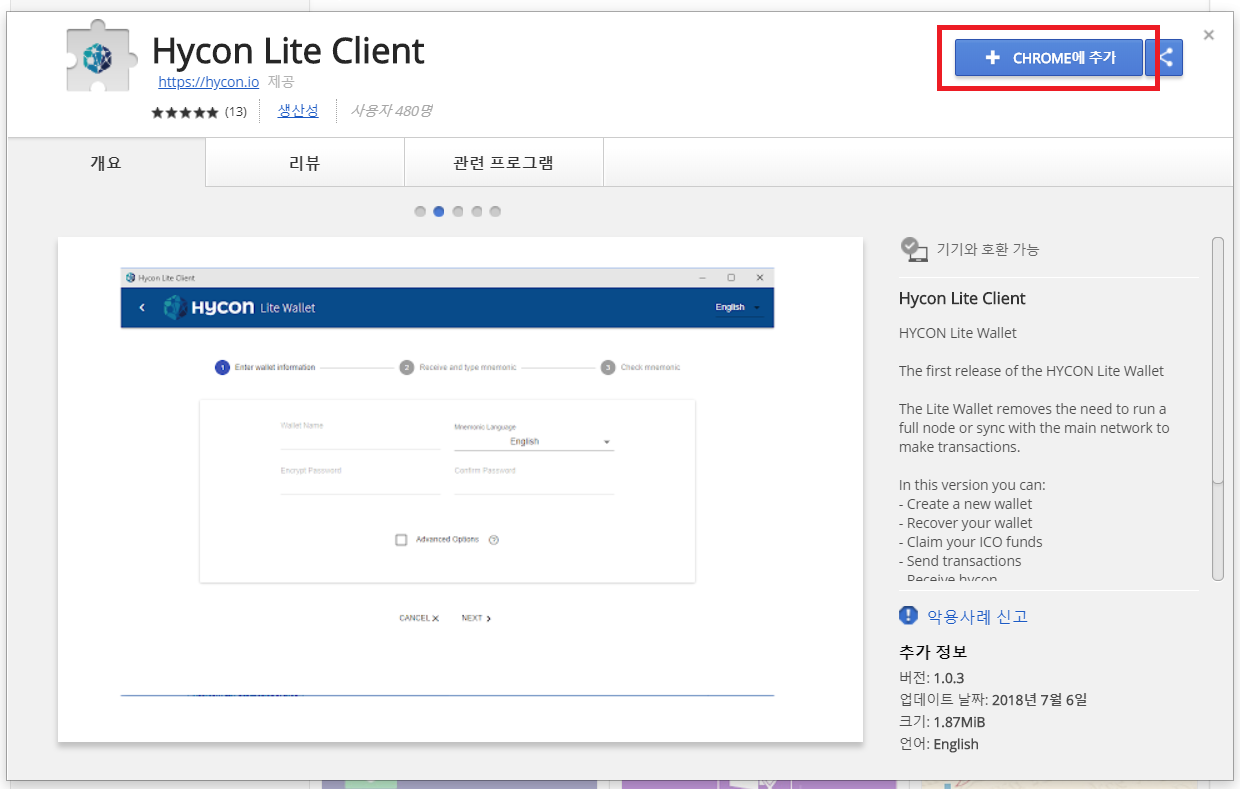
Task: Switch to the 리뷰 tab
Action: pyautogui.click(x=304, y=162)
